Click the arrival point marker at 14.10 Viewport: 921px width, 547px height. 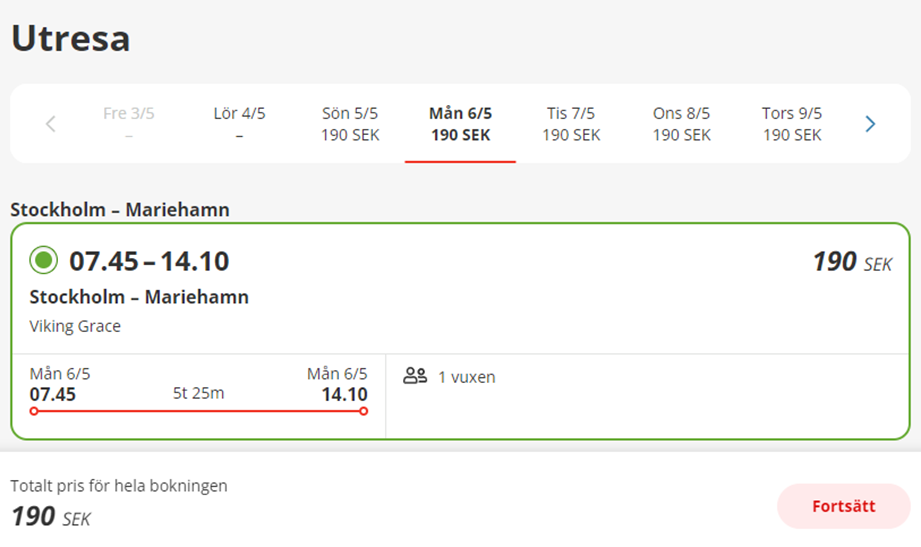(x=364, y=411)
